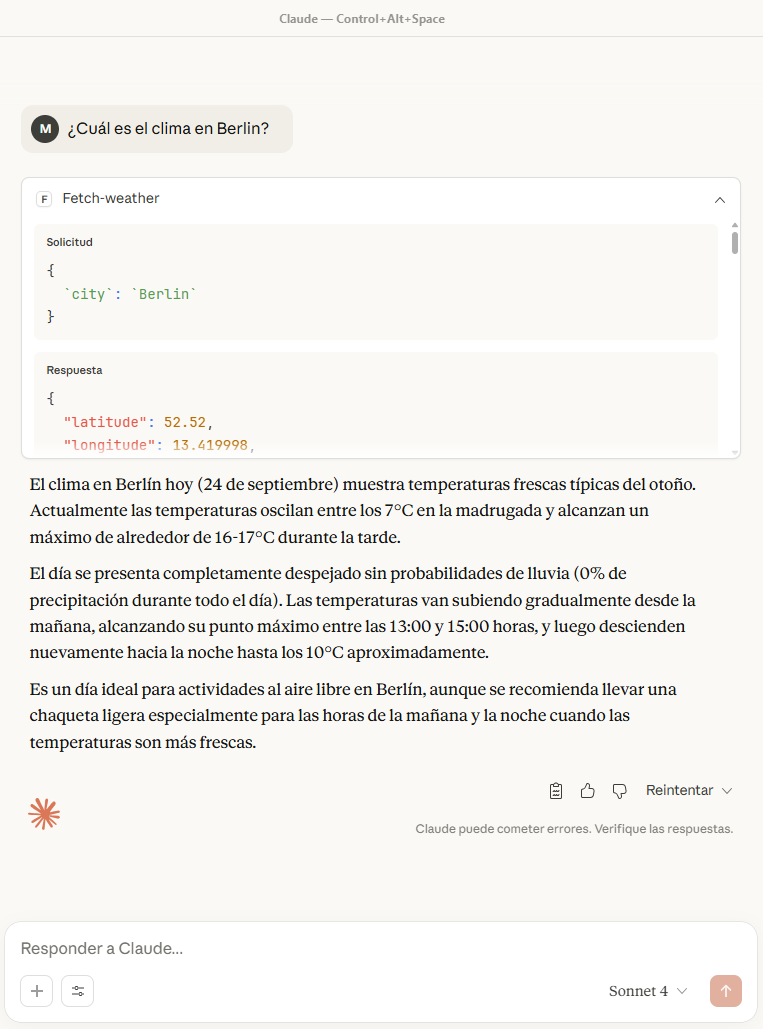Give the response a thumbs up
Image resolution: width=763 pixels, height=1029 pixels.
(x=587, y=791)
